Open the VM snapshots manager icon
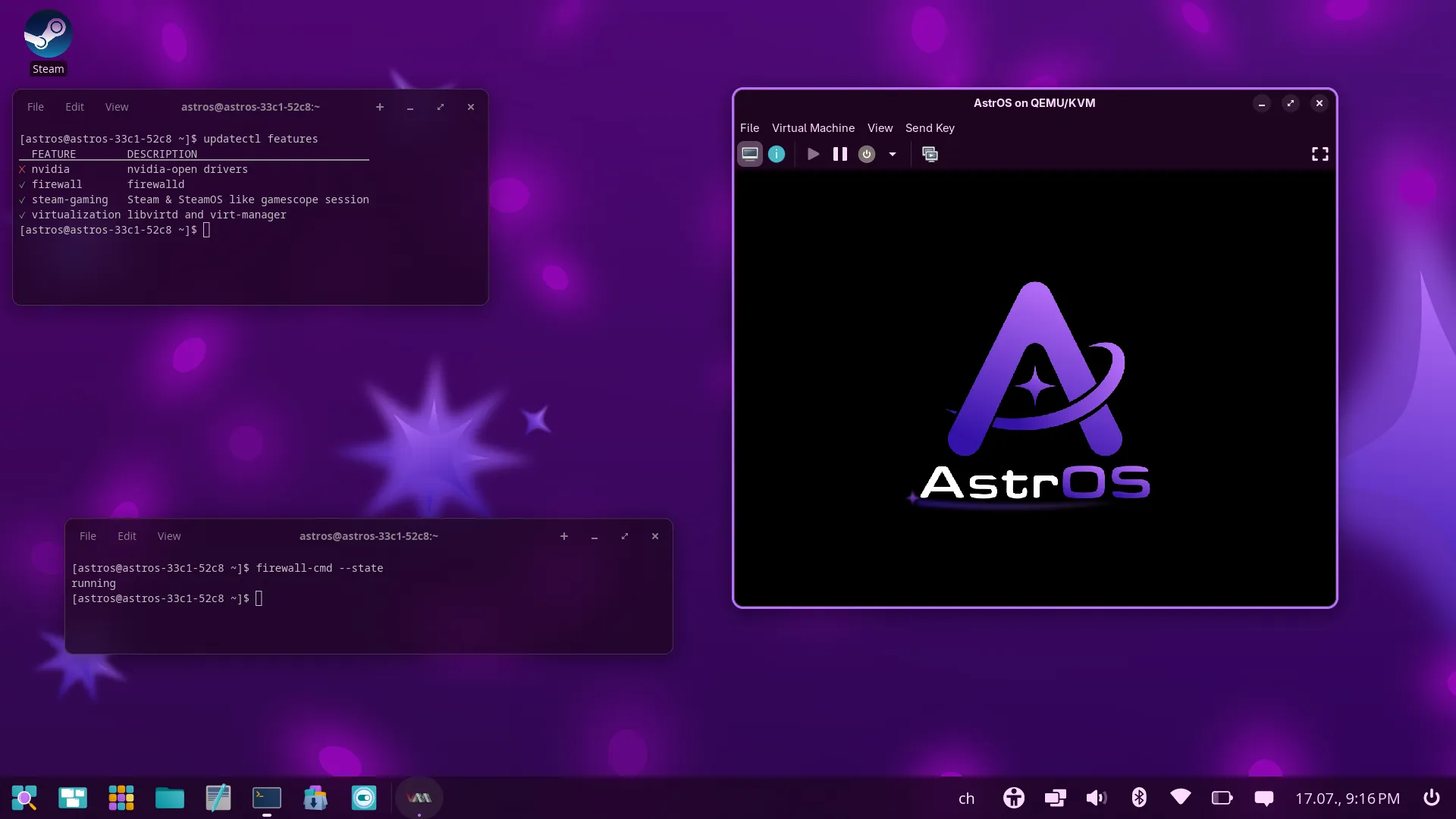 [930, 154]
